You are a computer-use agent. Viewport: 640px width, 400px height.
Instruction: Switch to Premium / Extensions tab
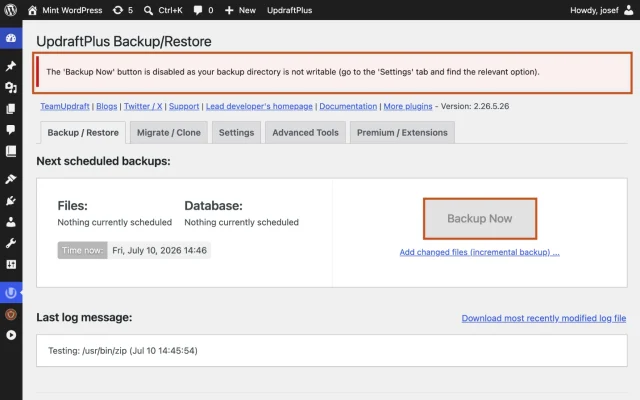point(402,133)
